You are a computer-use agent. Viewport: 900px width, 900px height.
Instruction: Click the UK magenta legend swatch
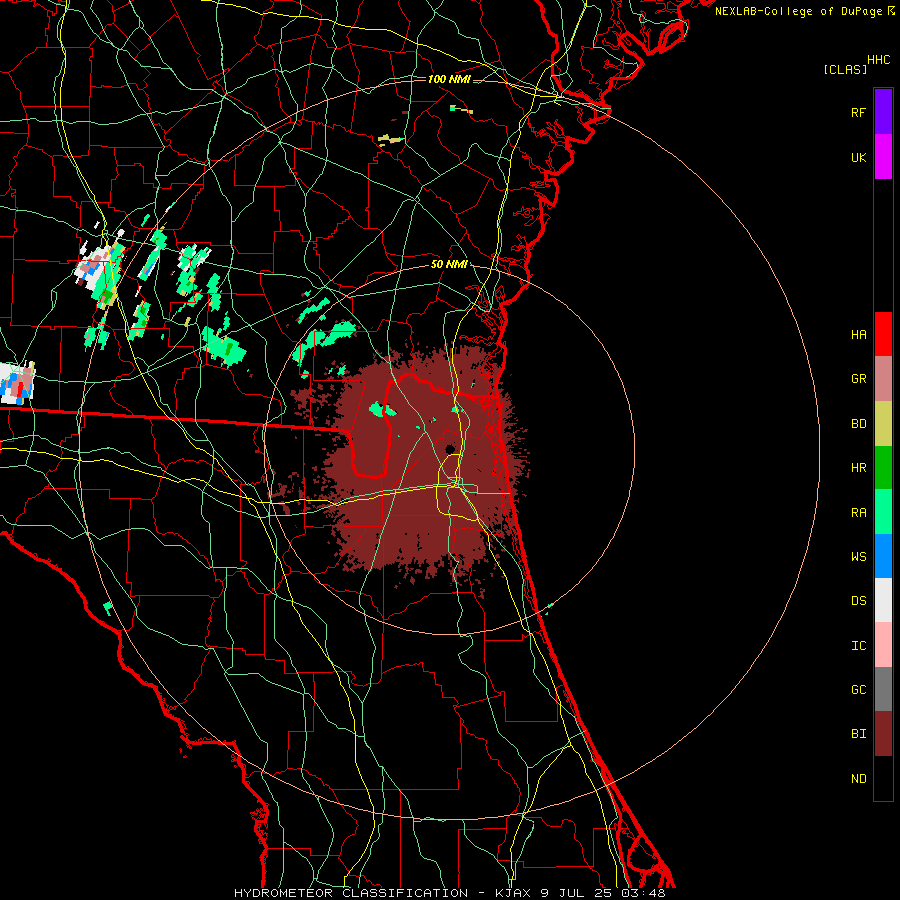pos(883,157)
